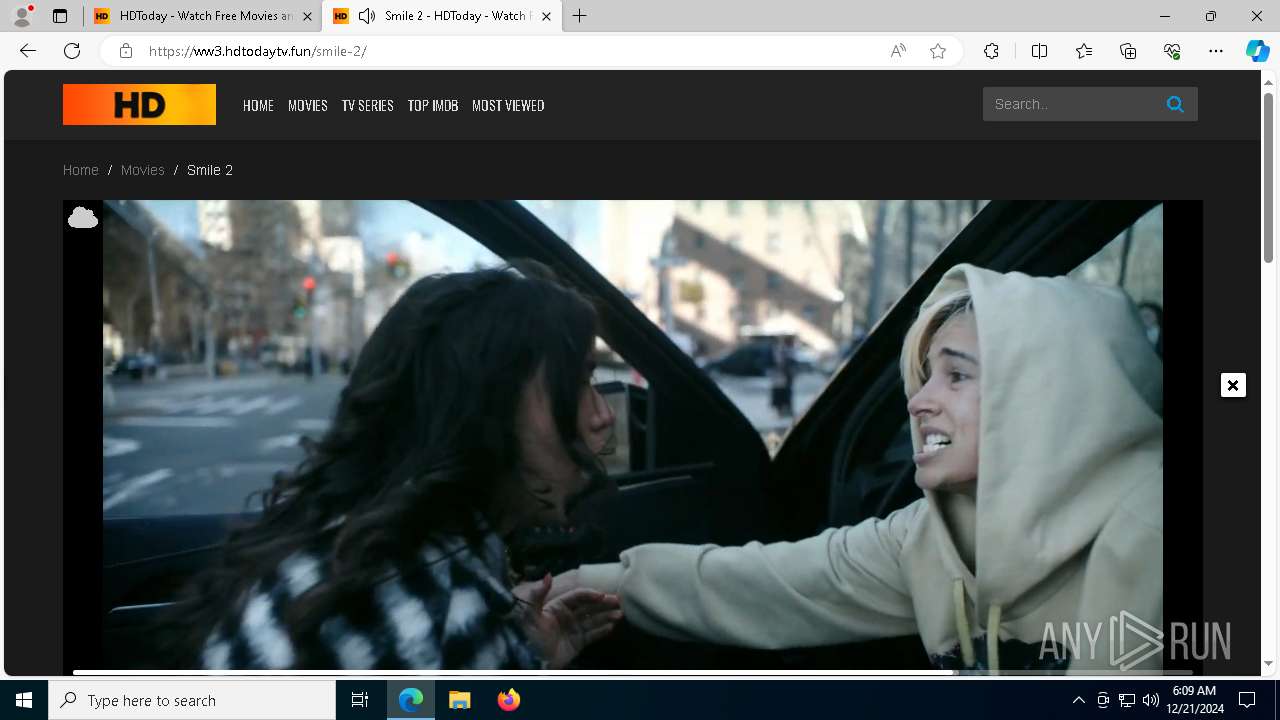1280x720 pixels.
Task: Click the page scrollbar down arrow
Action: pos(1269,663)
